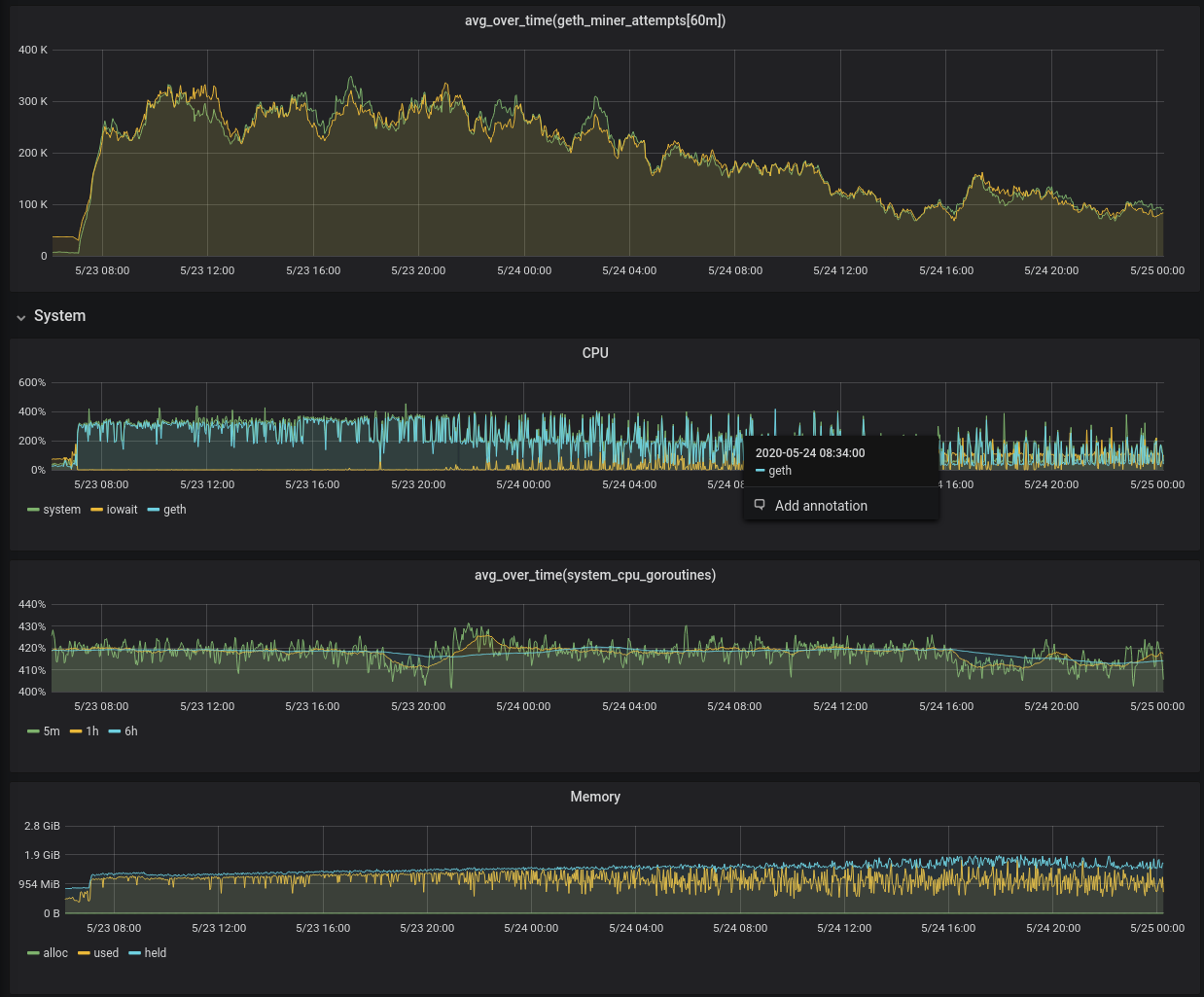Click the 400 K y-axis label
The image size is (1204, 997).
[33, 50]
